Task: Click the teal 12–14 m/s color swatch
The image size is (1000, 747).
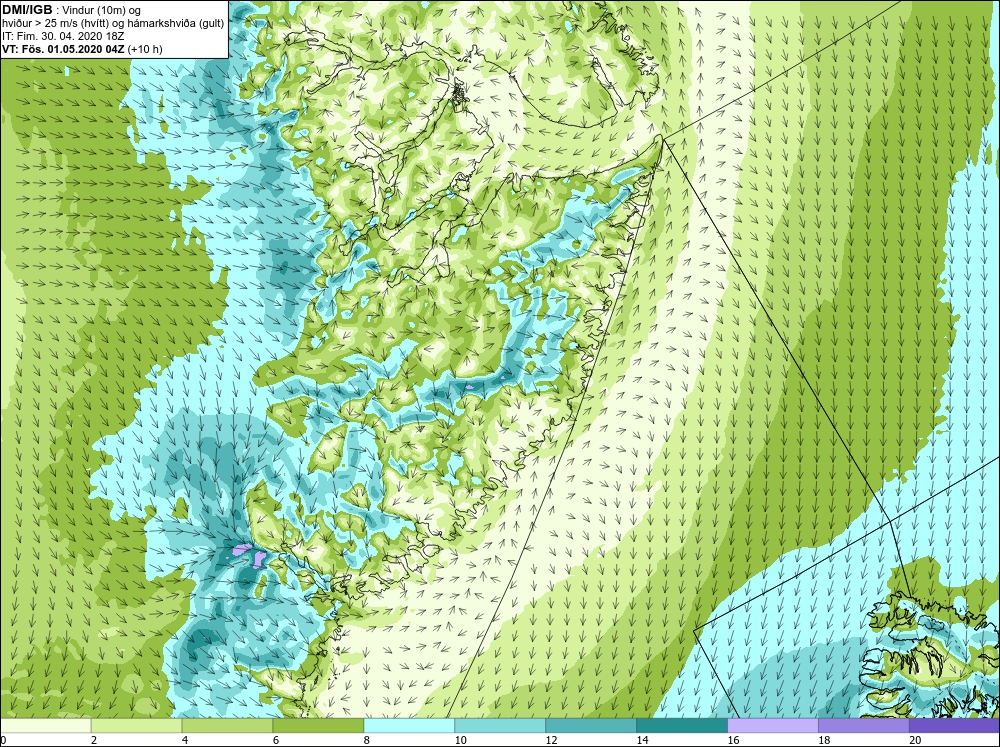Action: (x=591, y=726)
